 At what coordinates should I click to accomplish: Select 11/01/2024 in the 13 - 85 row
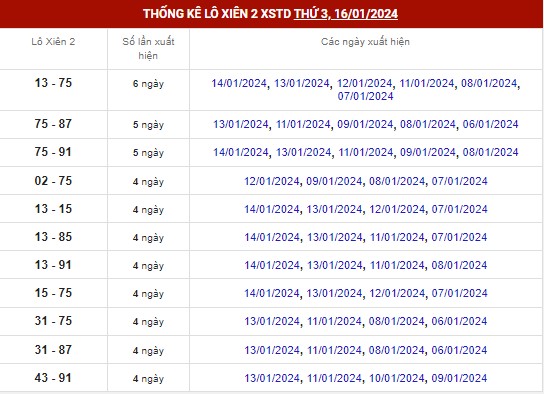[x=397, y=237]
